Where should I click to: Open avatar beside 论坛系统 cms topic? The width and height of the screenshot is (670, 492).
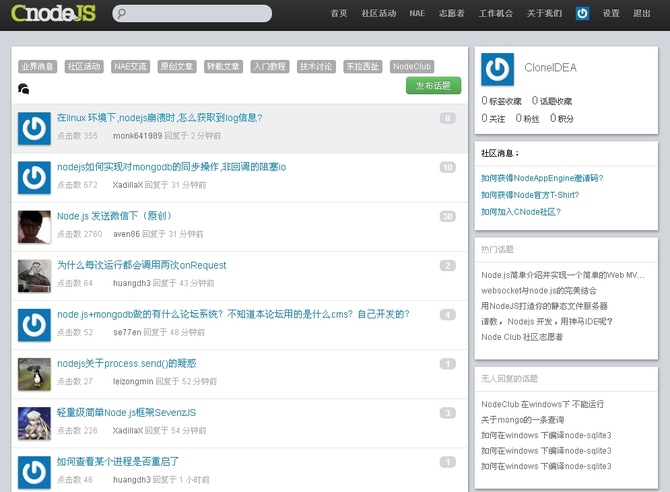tap(34, 325)
